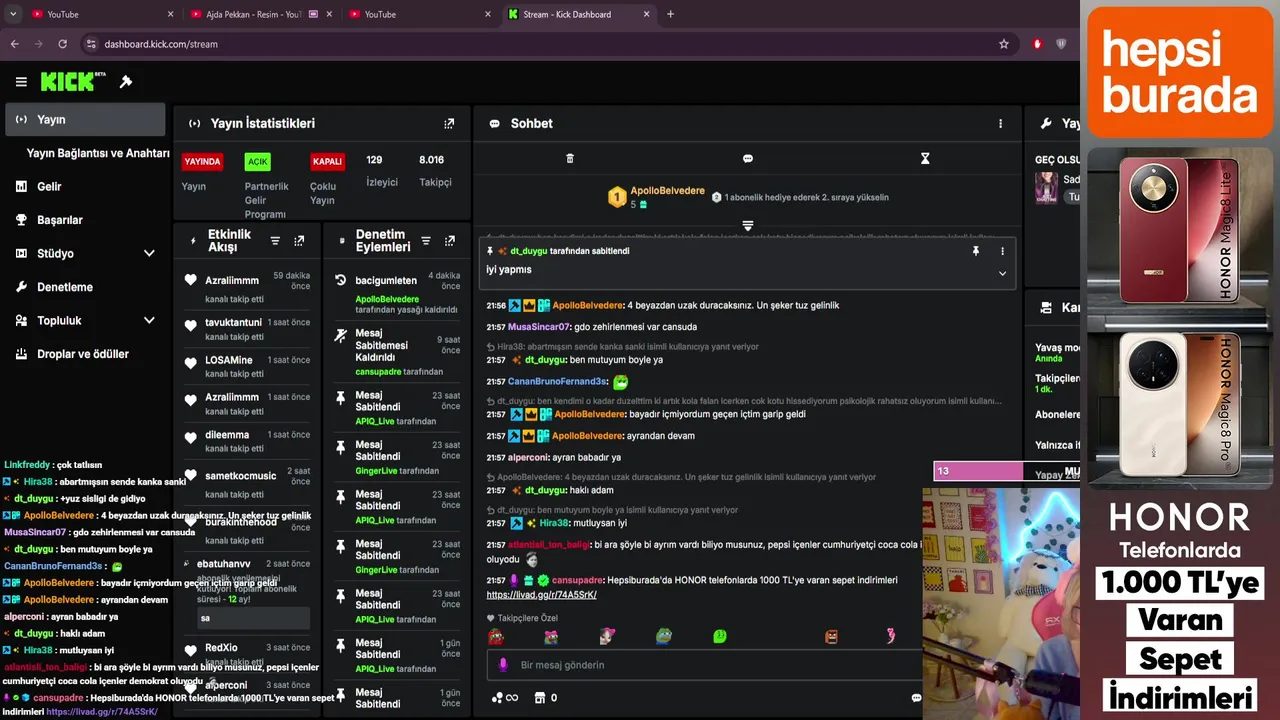Switch to the third YouTube browser tab
Screen dimensions: 1280x720
418,14
